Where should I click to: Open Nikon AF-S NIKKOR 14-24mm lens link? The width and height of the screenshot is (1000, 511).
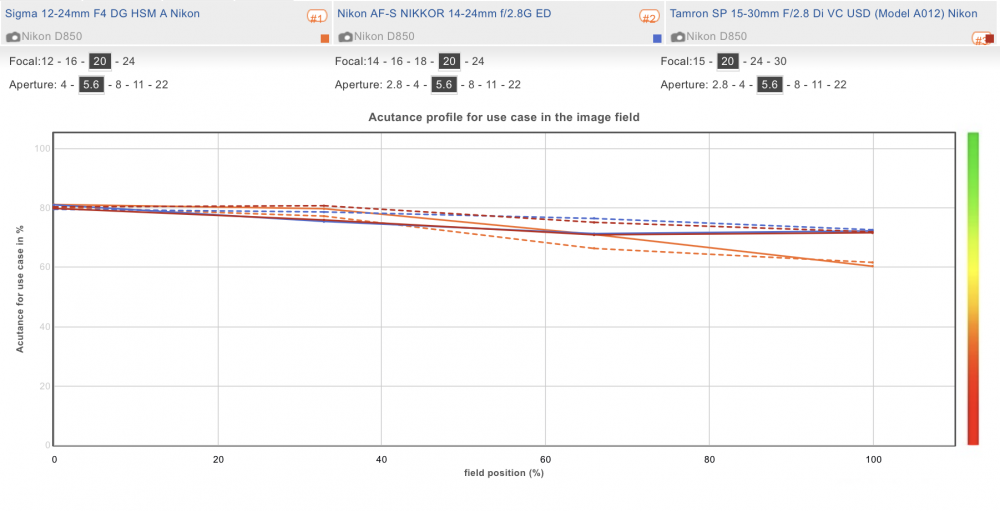tap(444, 13)
